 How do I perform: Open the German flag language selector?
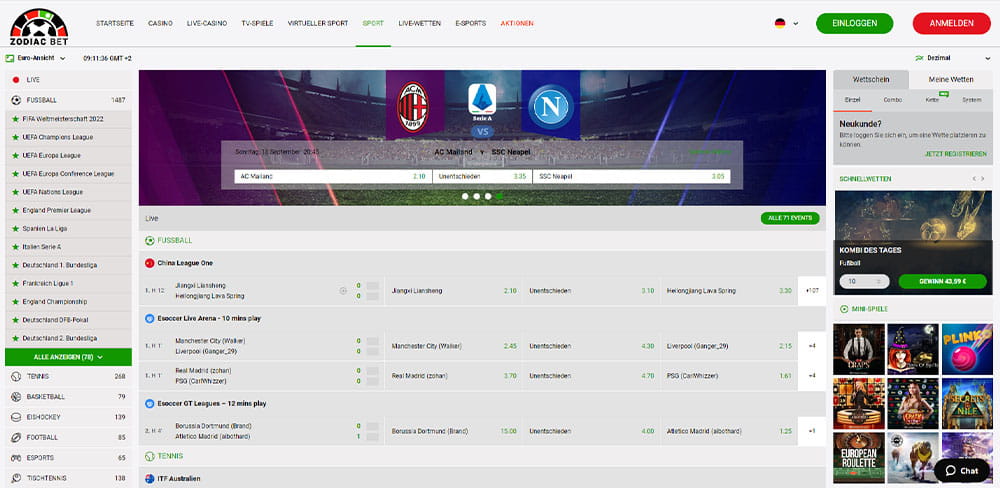(x=786, y=24)
